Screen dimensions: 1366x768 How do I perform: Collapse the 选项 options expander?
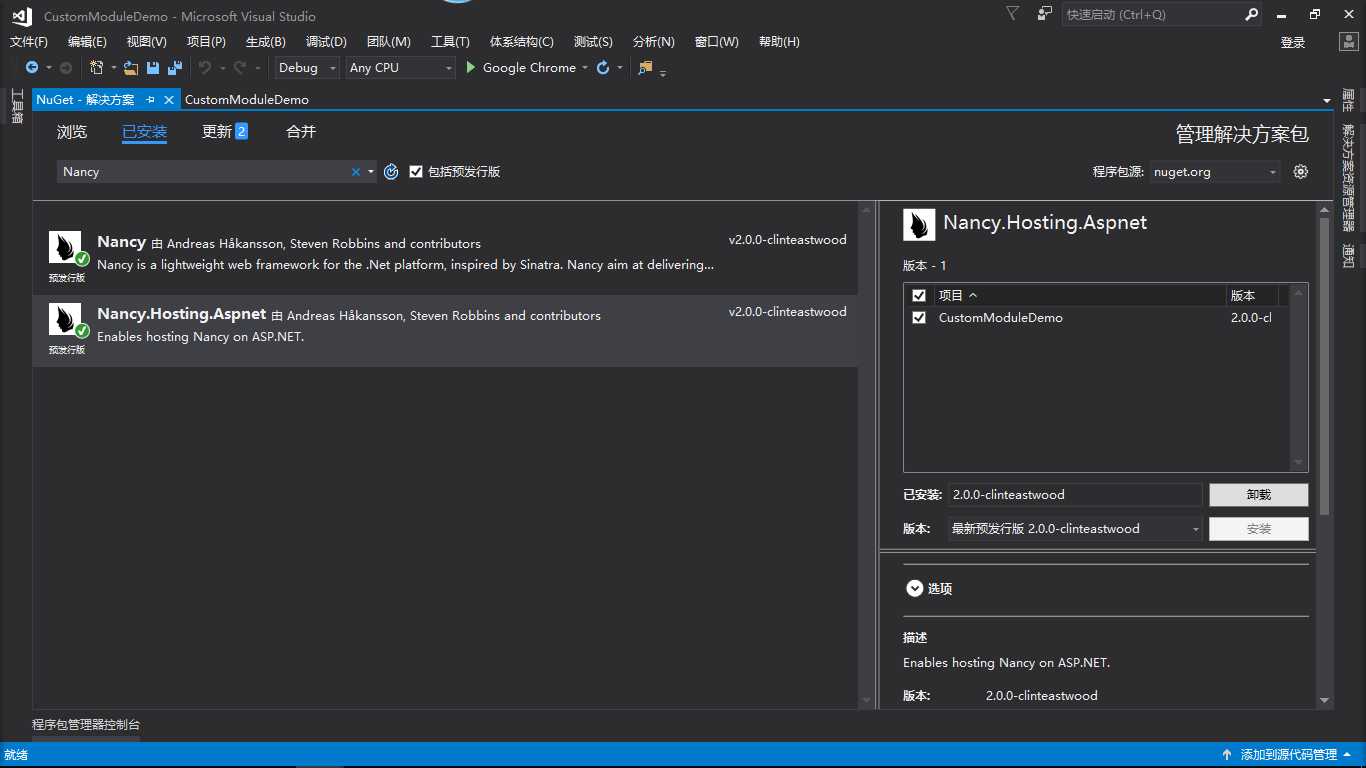(914, 589)
